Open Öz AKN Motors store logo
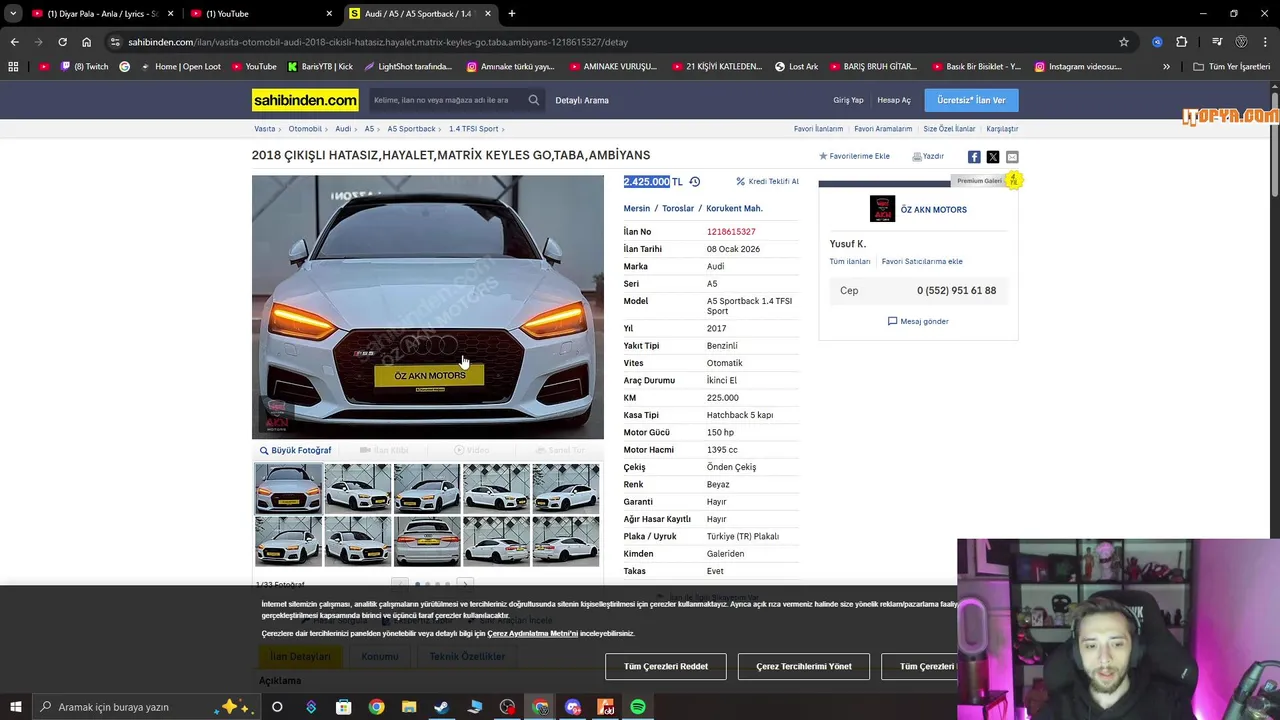Image resolution: width=1280 pixels, height=720 pixels. [882, 209]
